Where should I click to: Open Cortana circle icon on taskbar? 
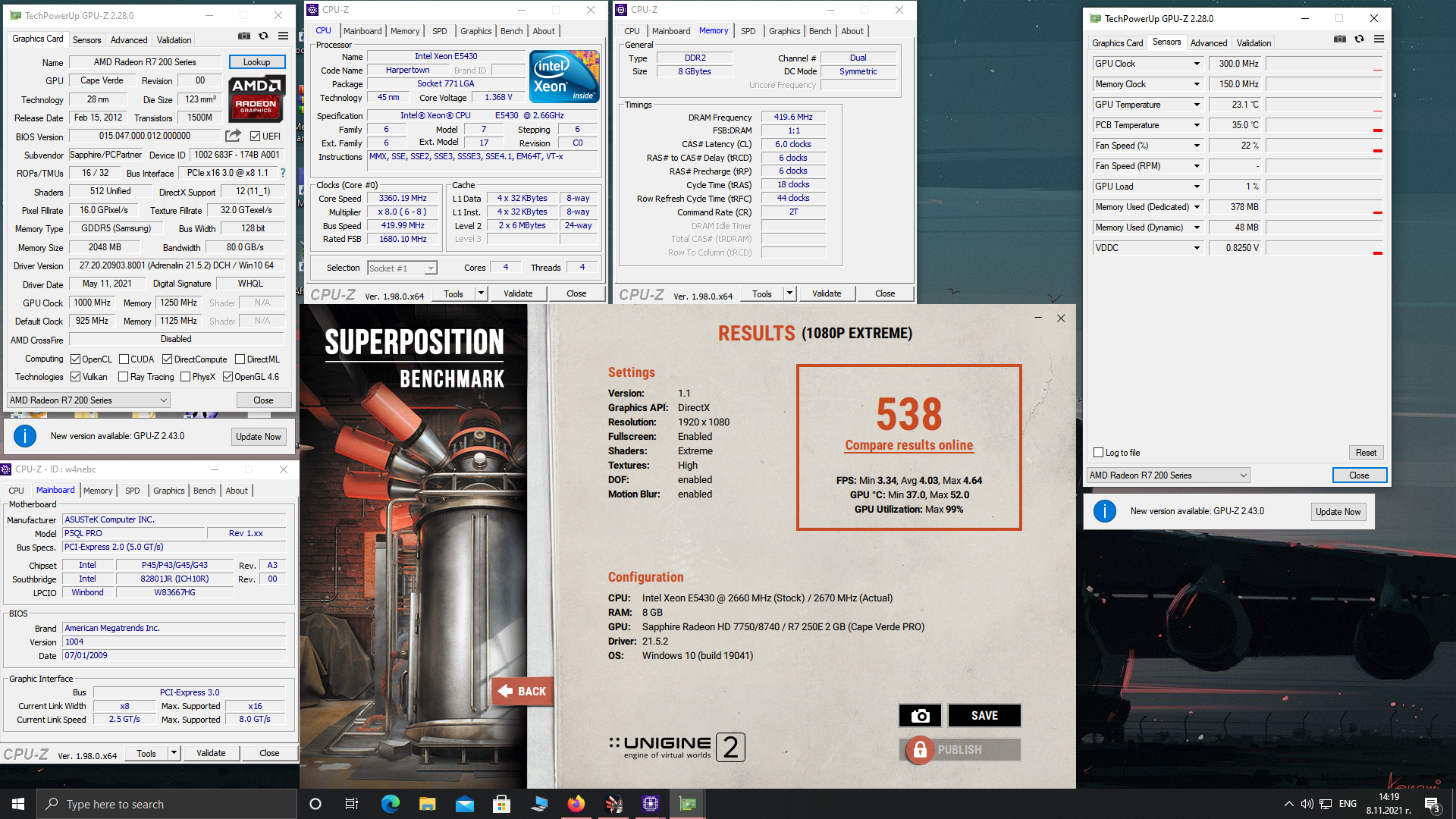pyautogui.click(x=315, y=804)
